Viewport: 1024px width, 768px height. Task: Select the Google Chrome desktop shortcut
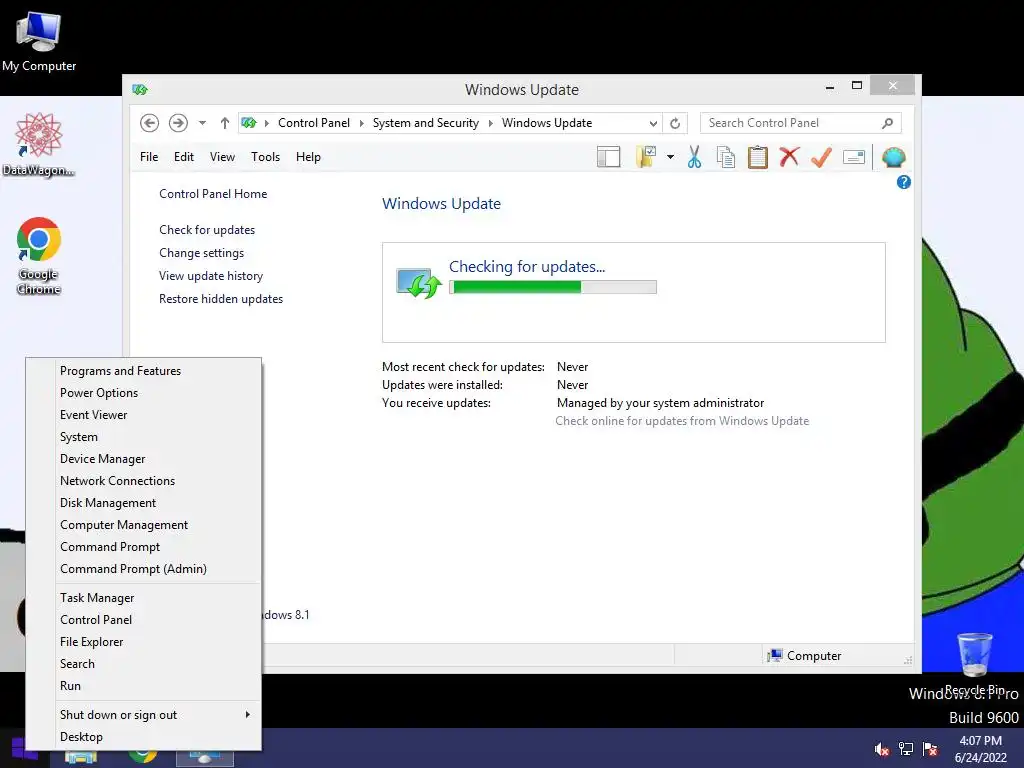tap(39, 255)
